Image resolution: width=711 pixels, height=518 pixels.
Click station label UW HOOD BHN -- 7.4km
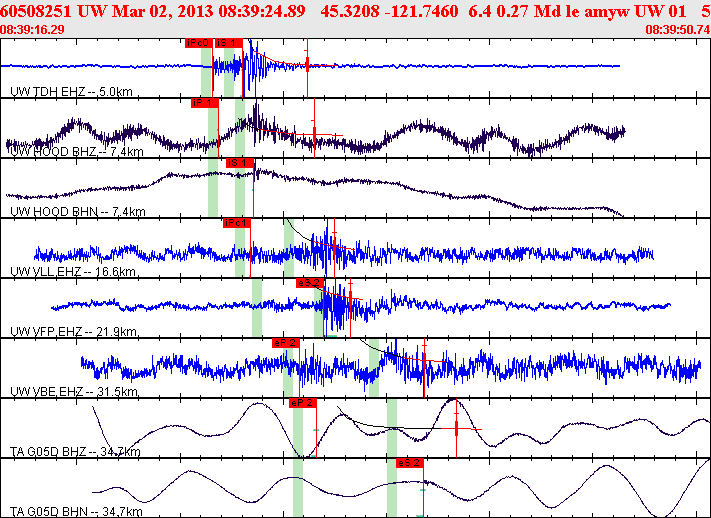78,211
